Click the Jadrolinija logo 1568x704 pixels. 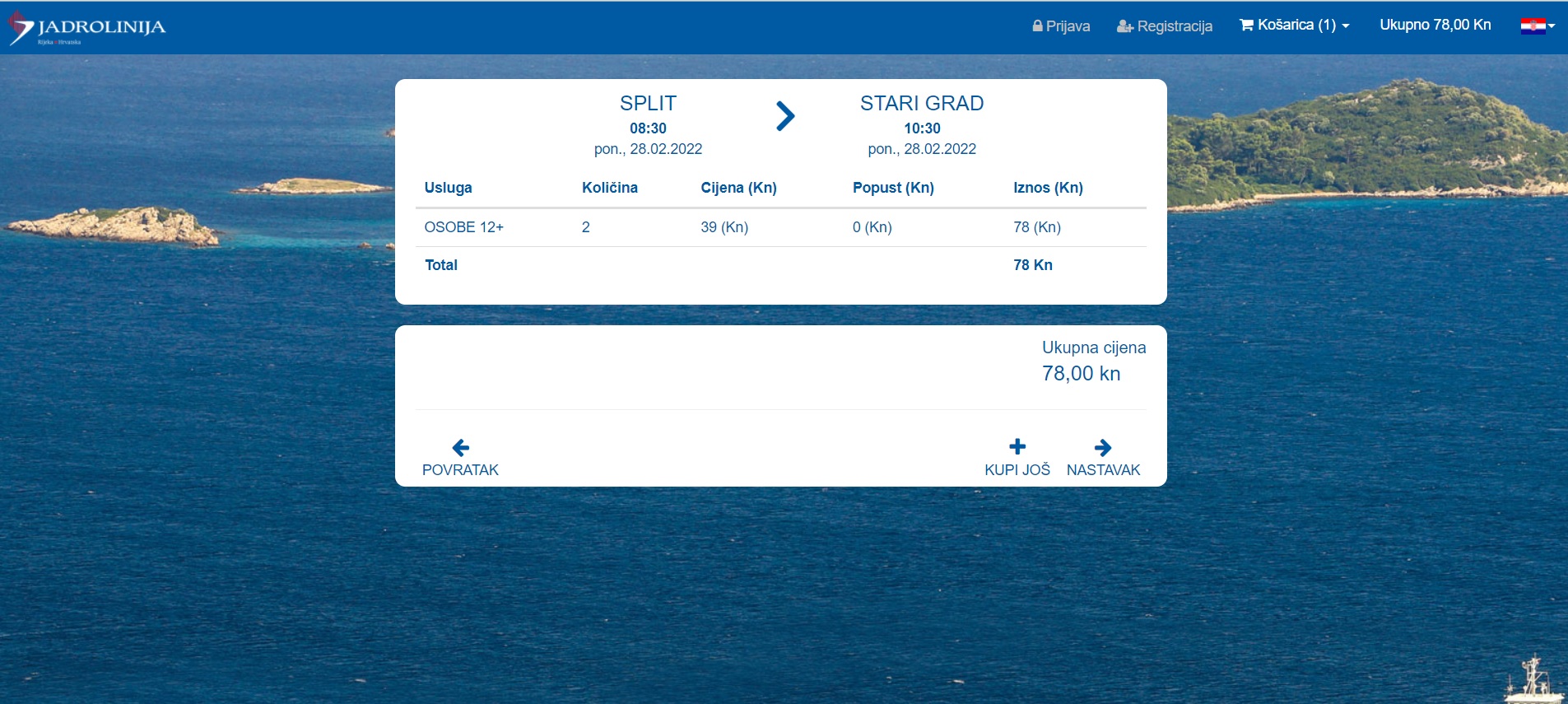(87, 28)
